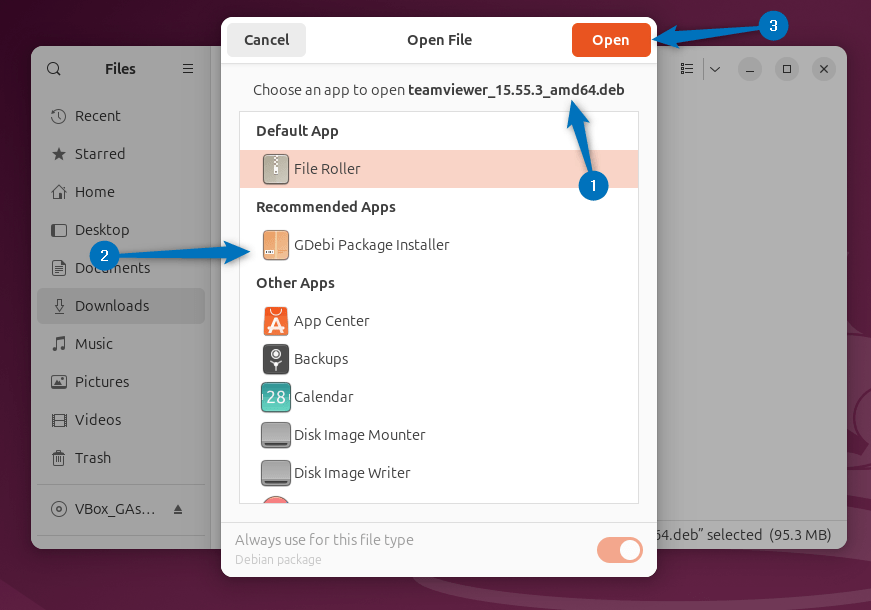This screenshot has height=610, width=871.
Task: Switch to the list view icon
Action: 686,68
